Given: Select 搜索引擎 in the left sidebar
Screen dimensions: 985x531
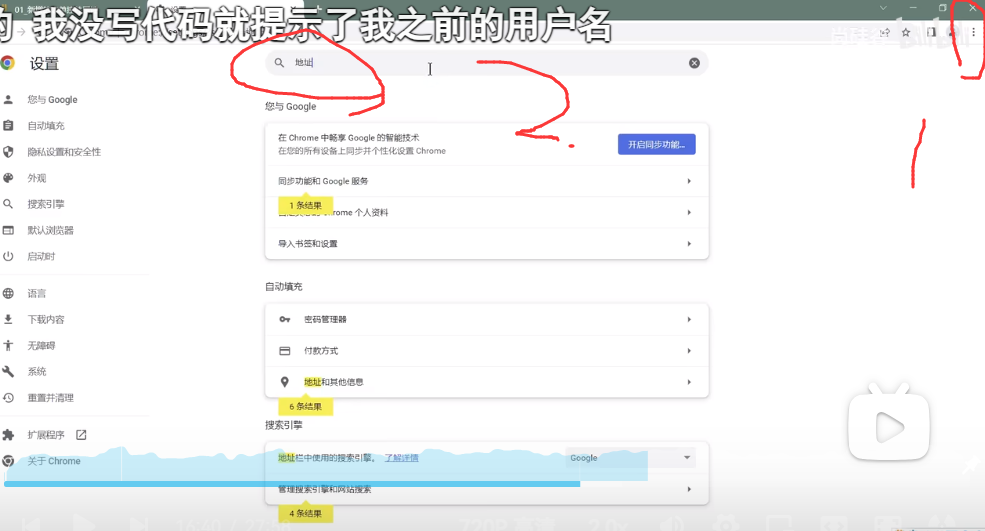Looking at the screenshot, I should click(x=46, y=204).
